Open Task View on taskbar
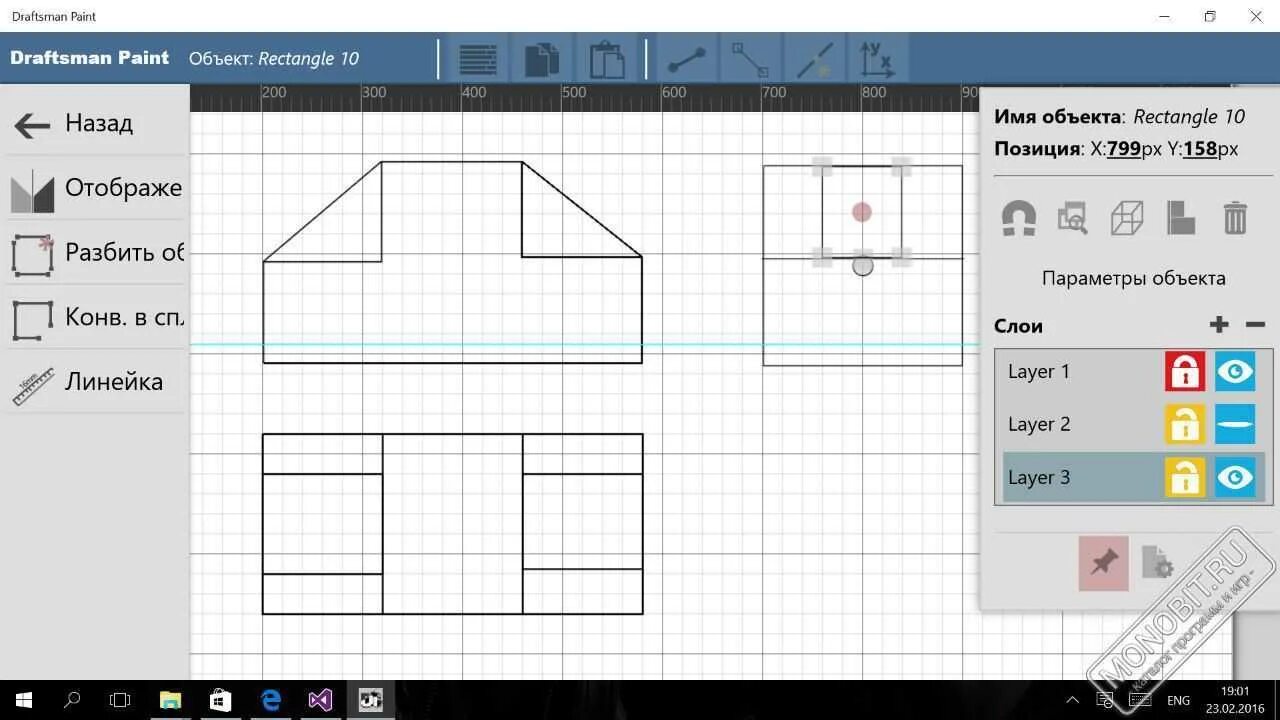This screenshot has height=720, width=1280. 120,700
